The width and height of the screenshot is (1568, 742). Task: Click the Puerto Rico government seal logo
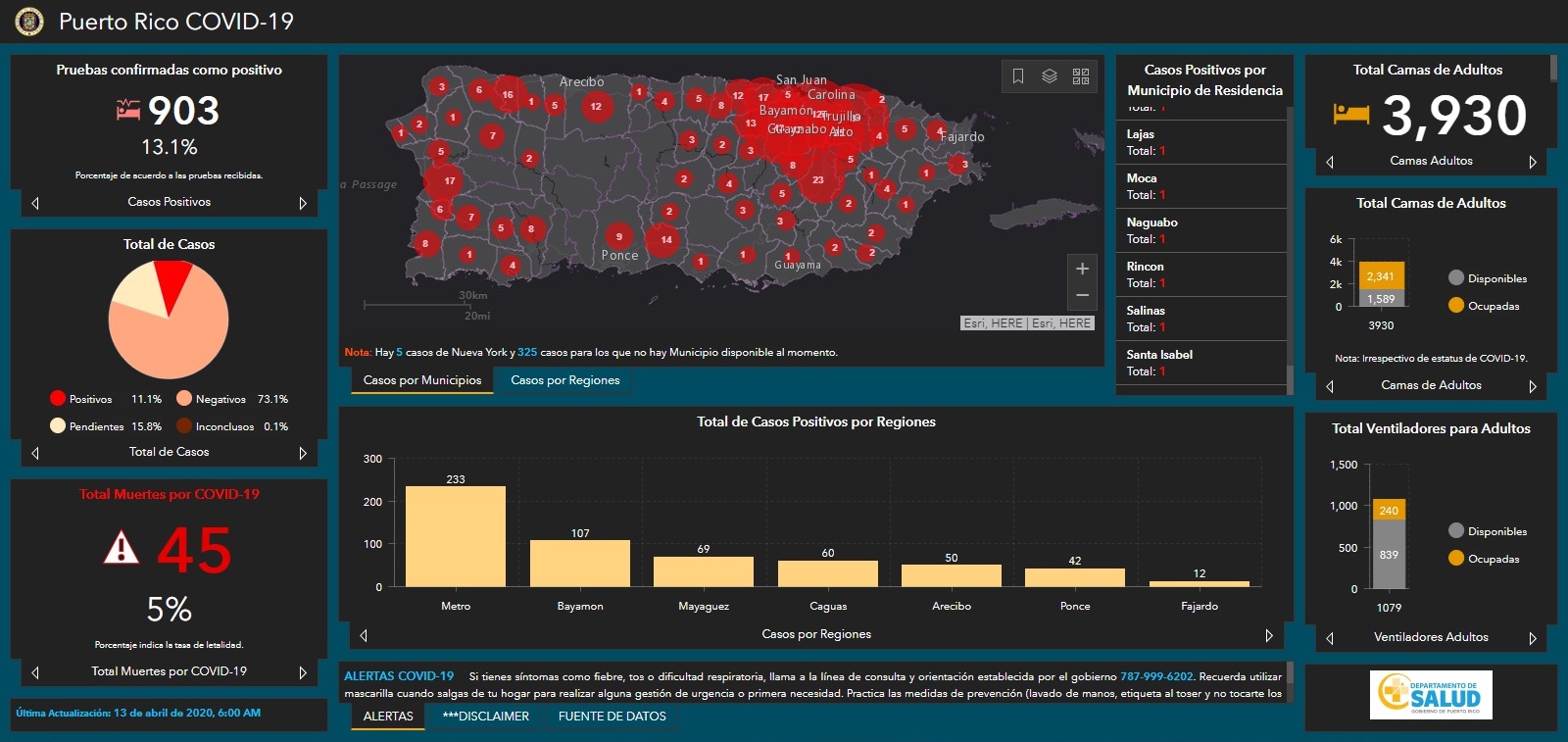tap(30, 22)
